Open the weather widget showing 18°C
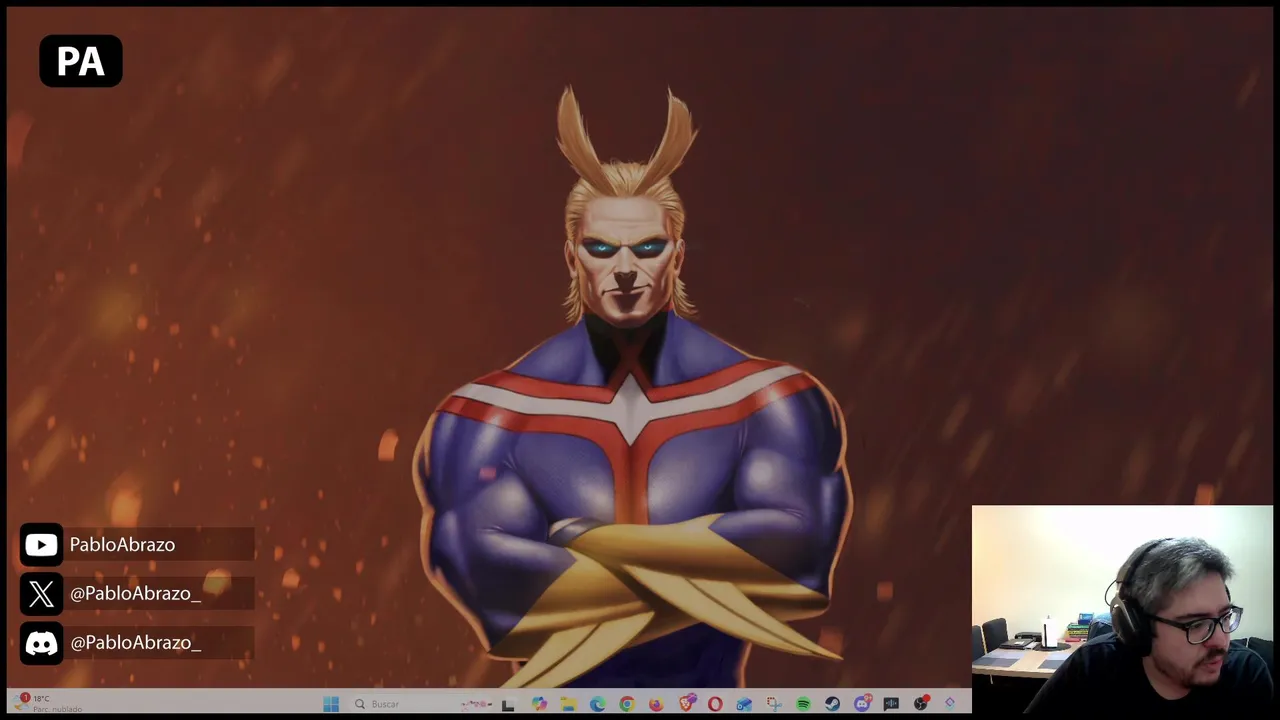The width and height of the screenshot is (1280, 720). [x=48, y=703]
